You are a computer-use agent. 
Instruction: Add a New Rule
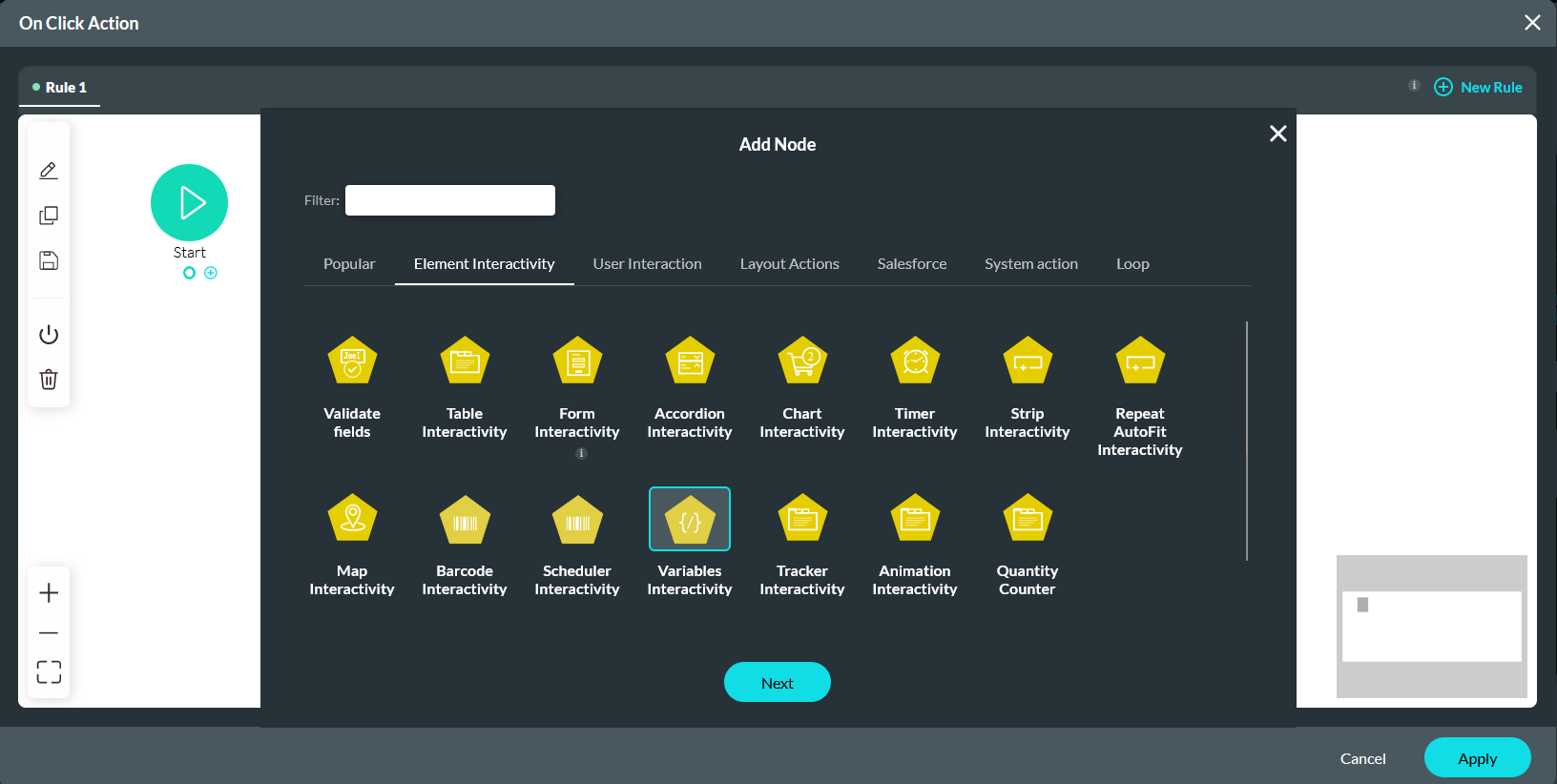pyautogui.click(x=1479, y=87)
